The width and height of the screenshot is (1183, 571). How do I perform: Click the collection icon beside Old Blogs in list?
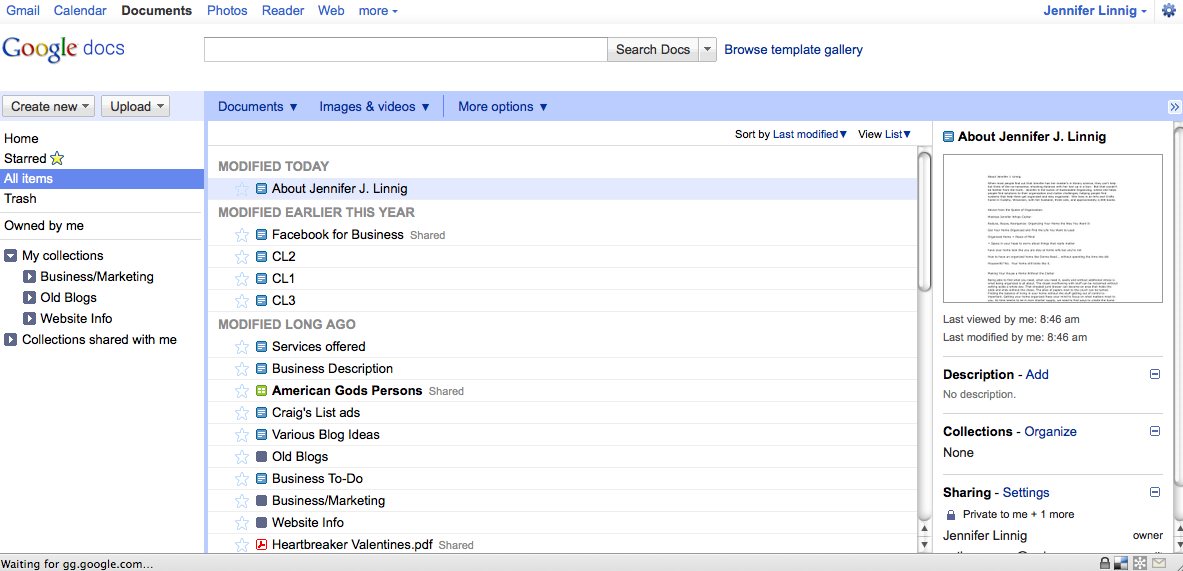tap(262, 456)
